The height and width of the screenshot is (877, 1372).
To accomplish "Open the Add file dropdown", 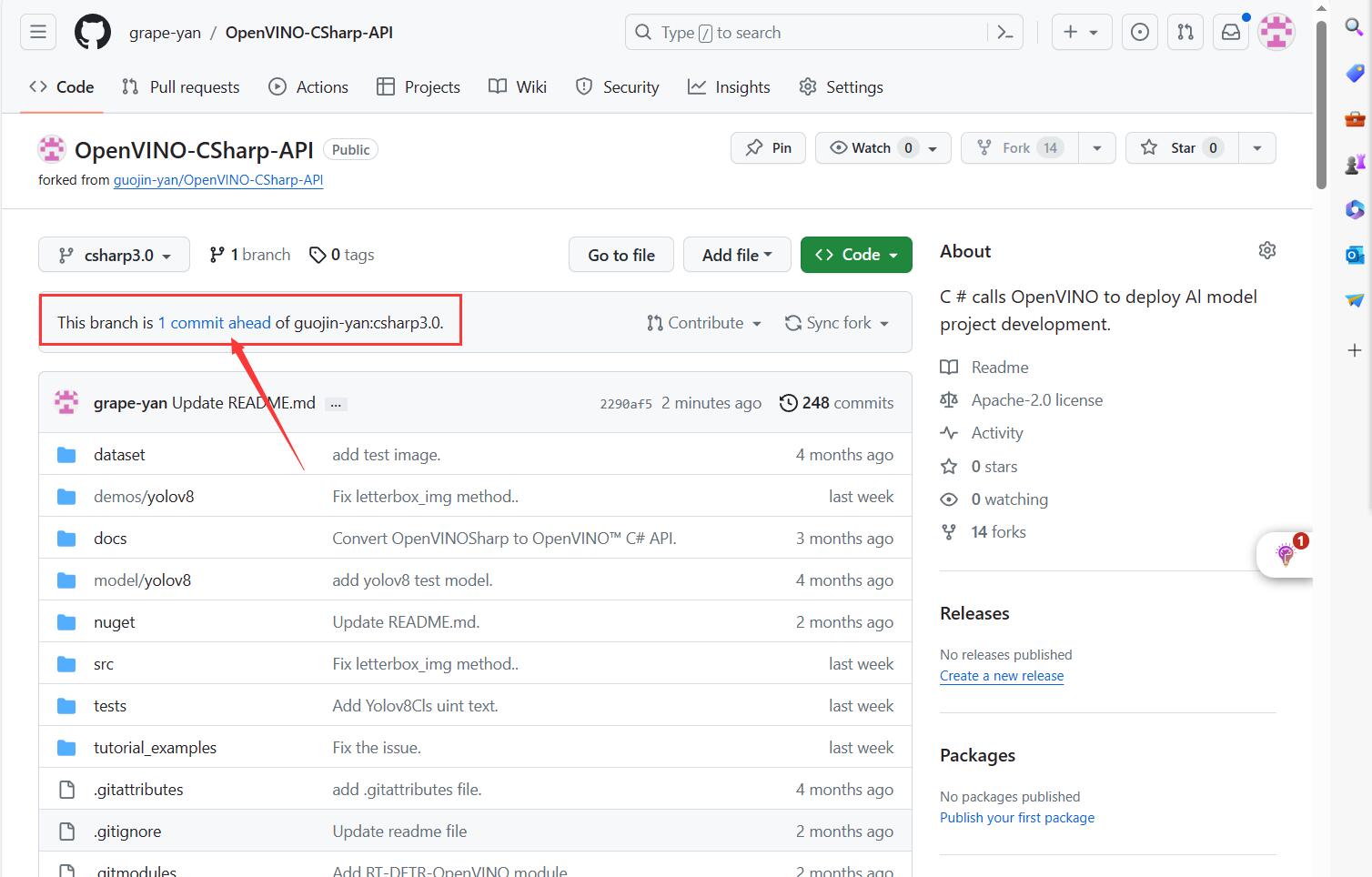I will point(736,255).
